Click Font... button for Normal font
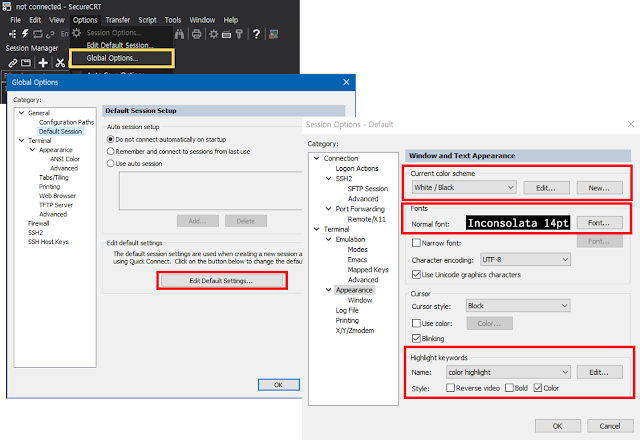Viewport: 640px width, 440px height. point(599,222)
